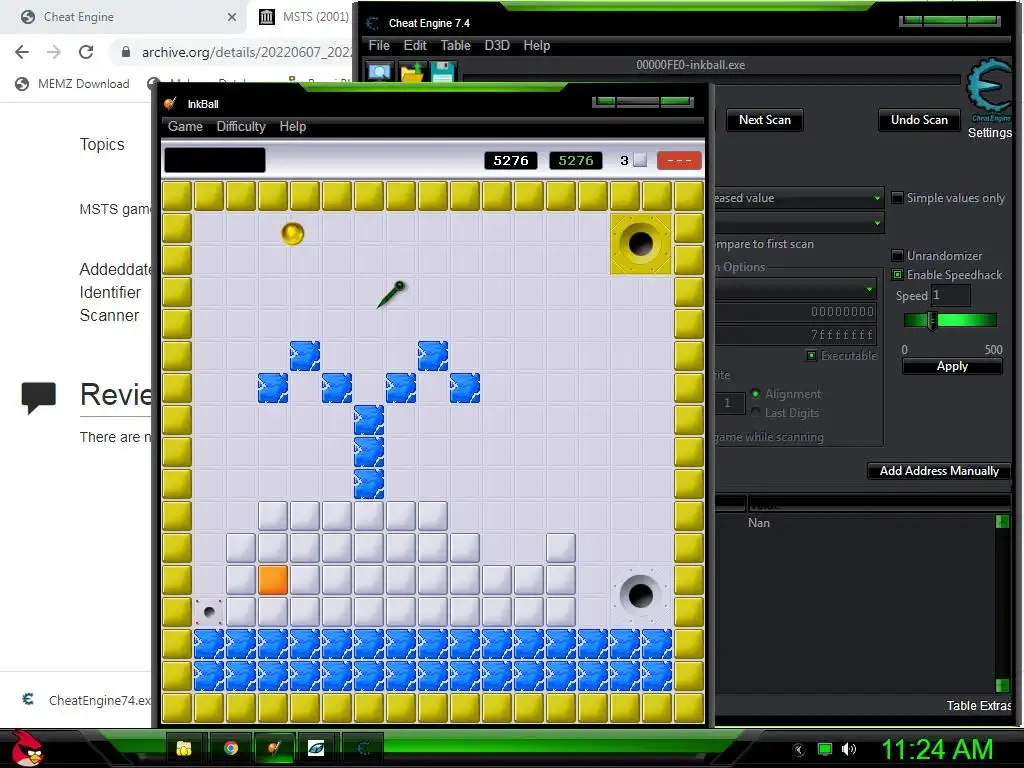The image size is (1024, 768).
Task: Click the floppy disk save icon
Action: click(442, 72)
